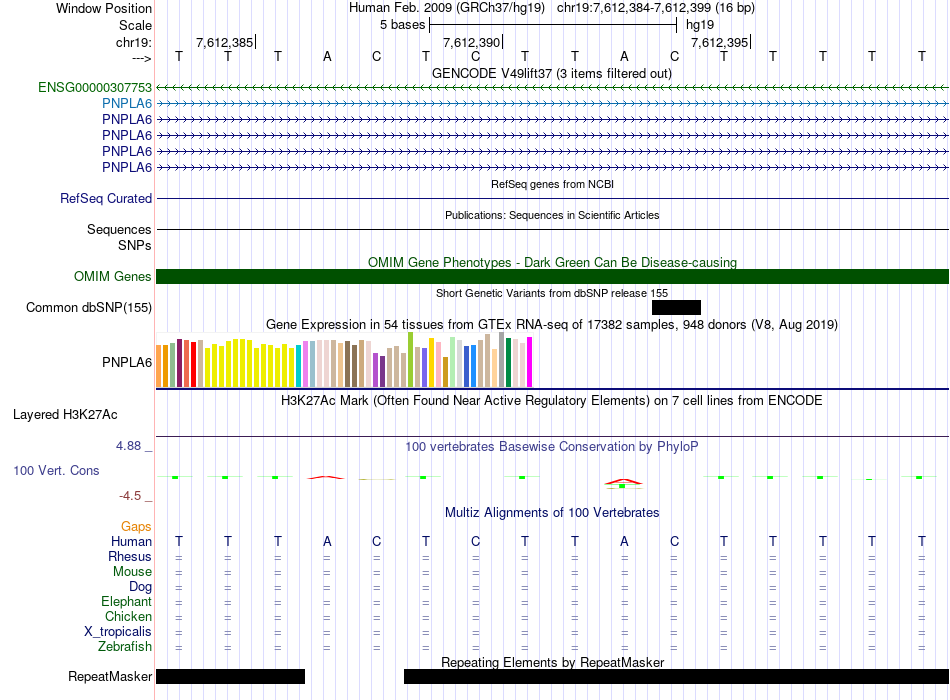Select the Zebrafish alignment row label

point(125,647)
